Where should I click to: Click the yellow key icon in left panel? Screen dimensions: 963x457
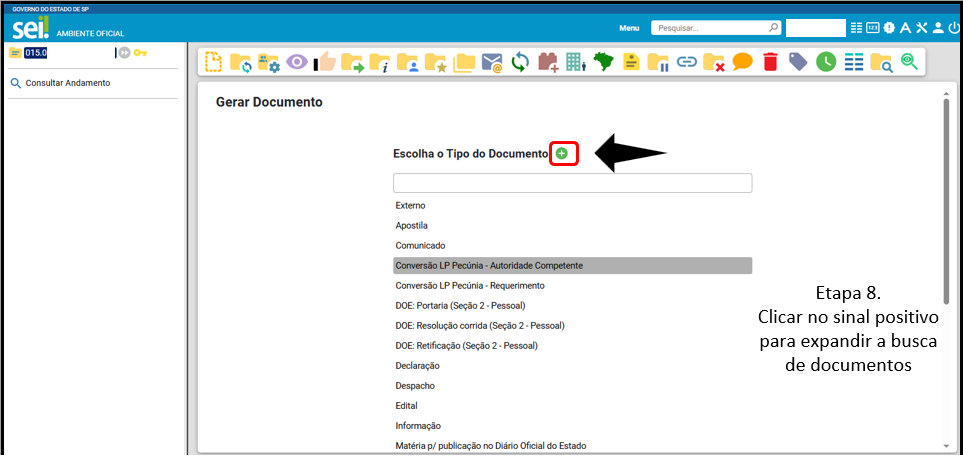pos(141,52)
